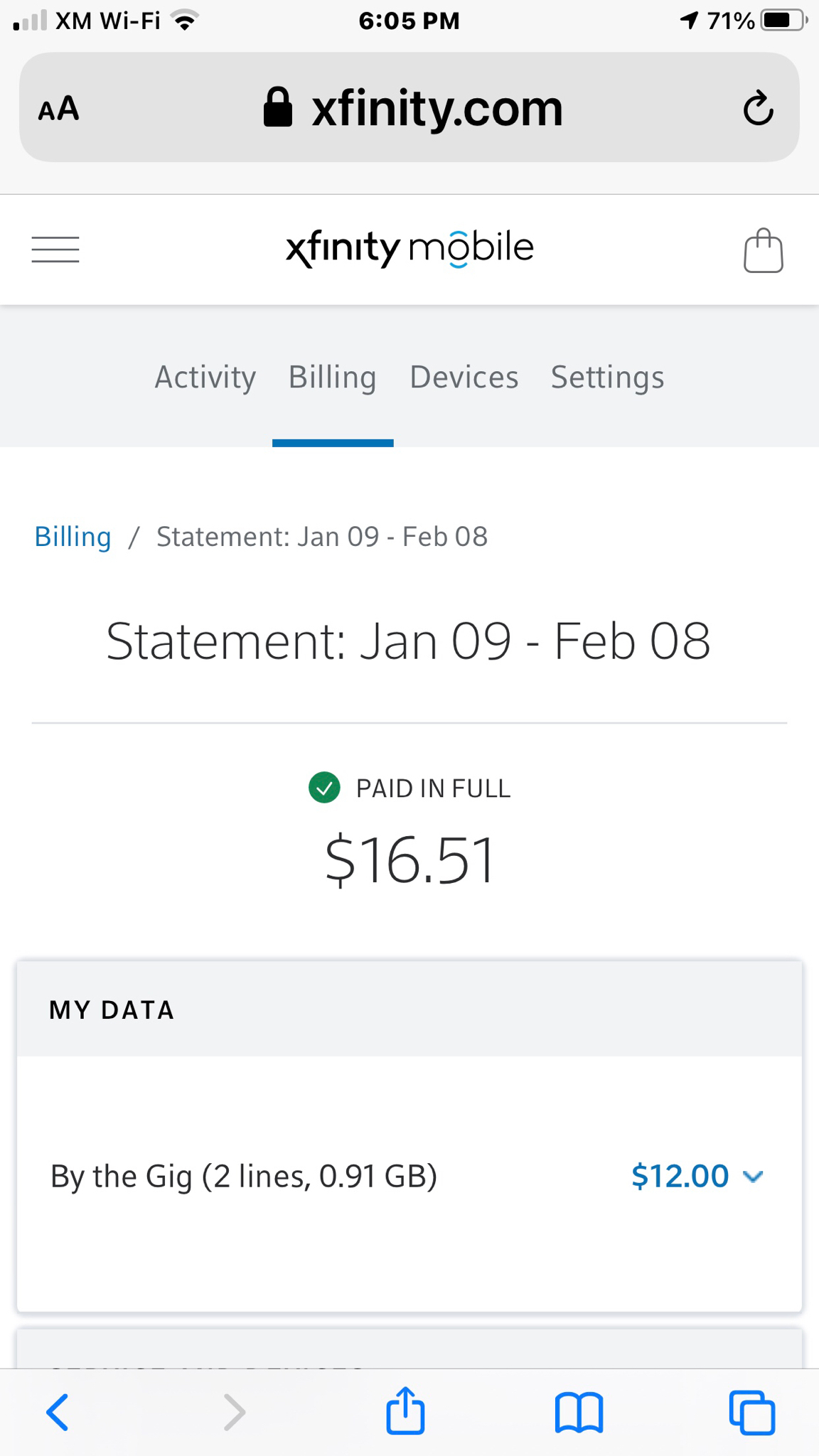The height and width of the screenshot is (1456, 819).
Task: Open Safari bookmarks book icon
Action: click(x=579, y=1412)
